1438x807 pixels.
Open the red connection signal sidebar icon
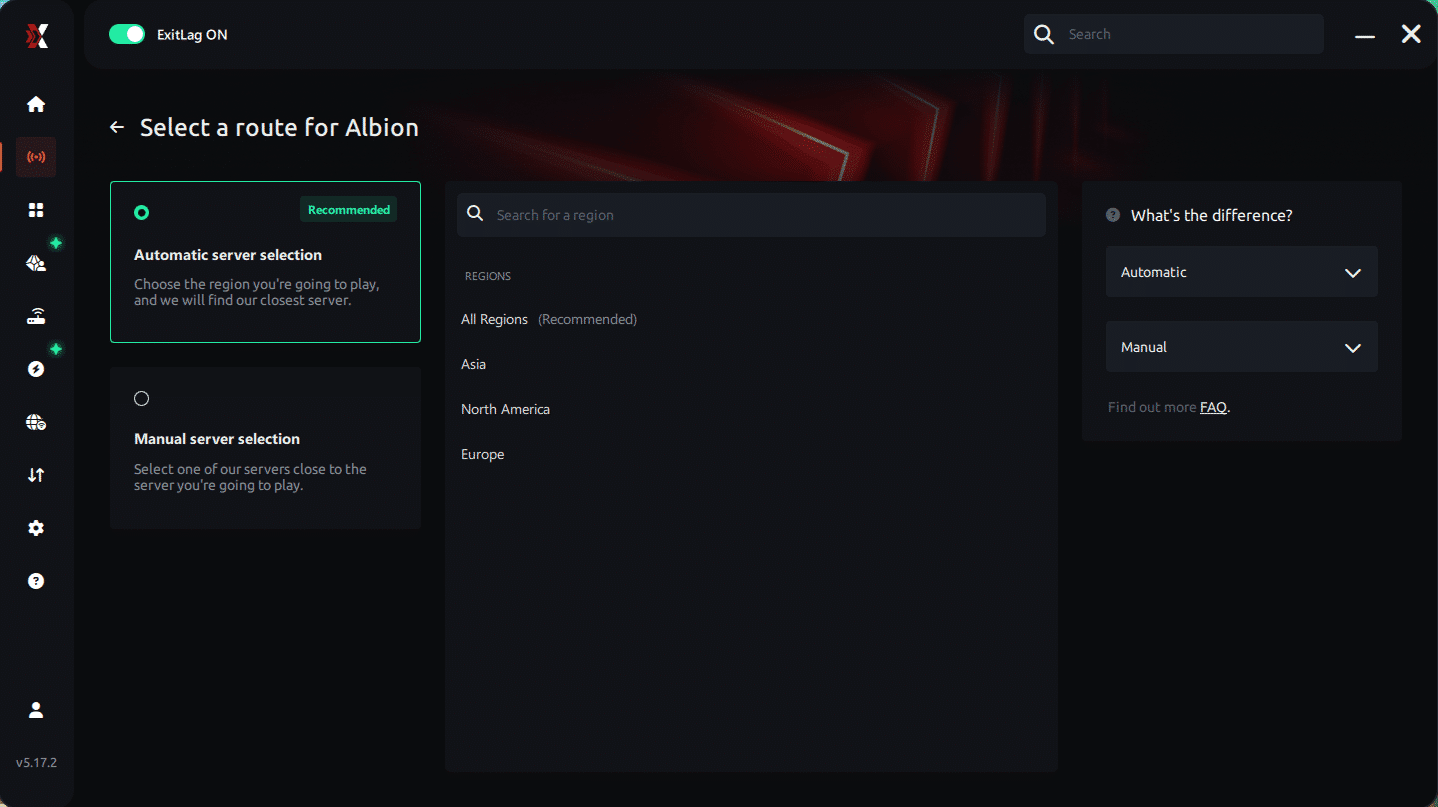36,157
